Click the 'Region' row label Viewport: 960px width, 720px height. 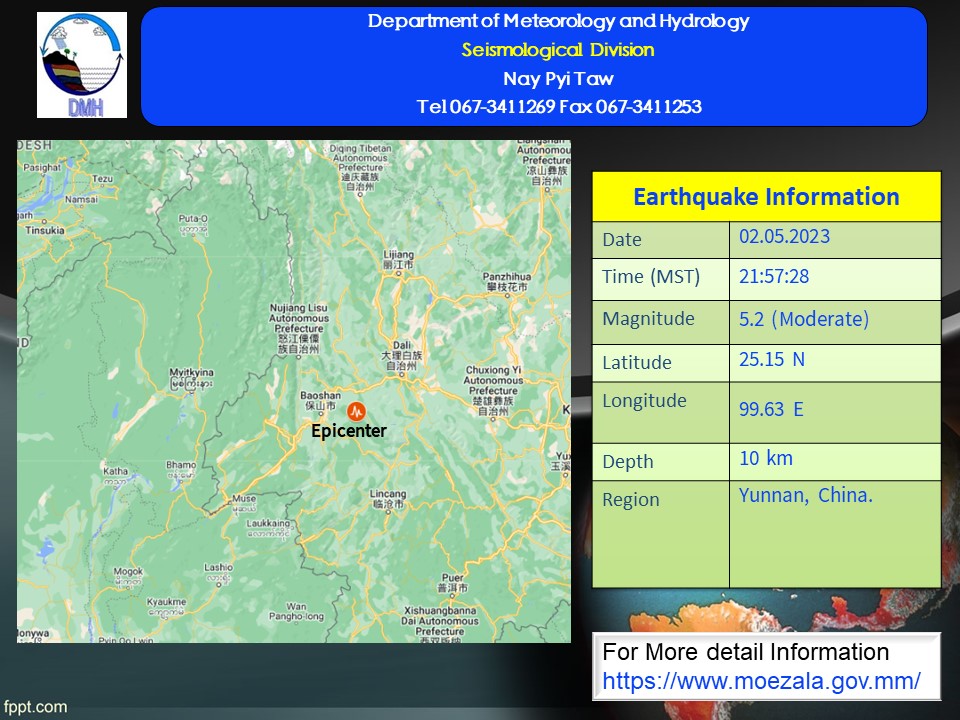[x=631, y=500]
